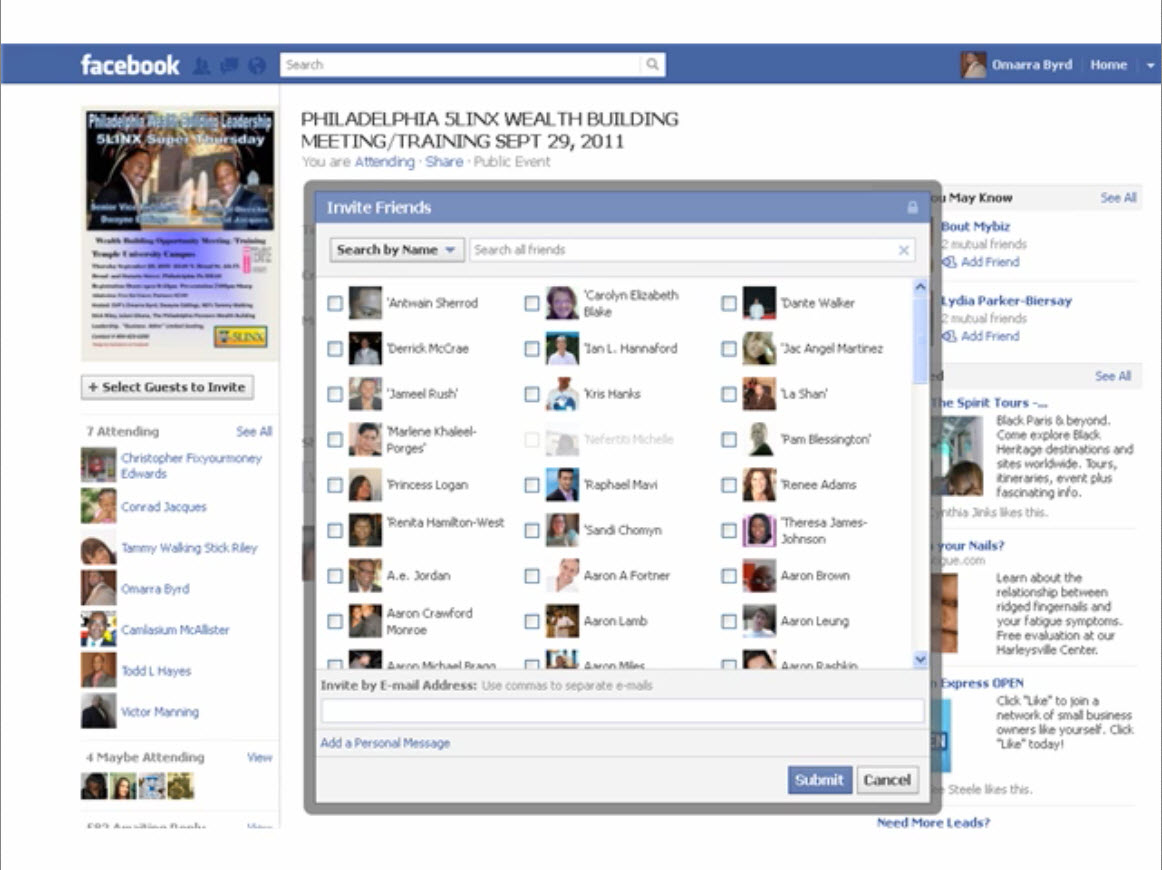1162x870 pixels.
Task: Open the friend requests icon in header
Action: coord(202,65)
